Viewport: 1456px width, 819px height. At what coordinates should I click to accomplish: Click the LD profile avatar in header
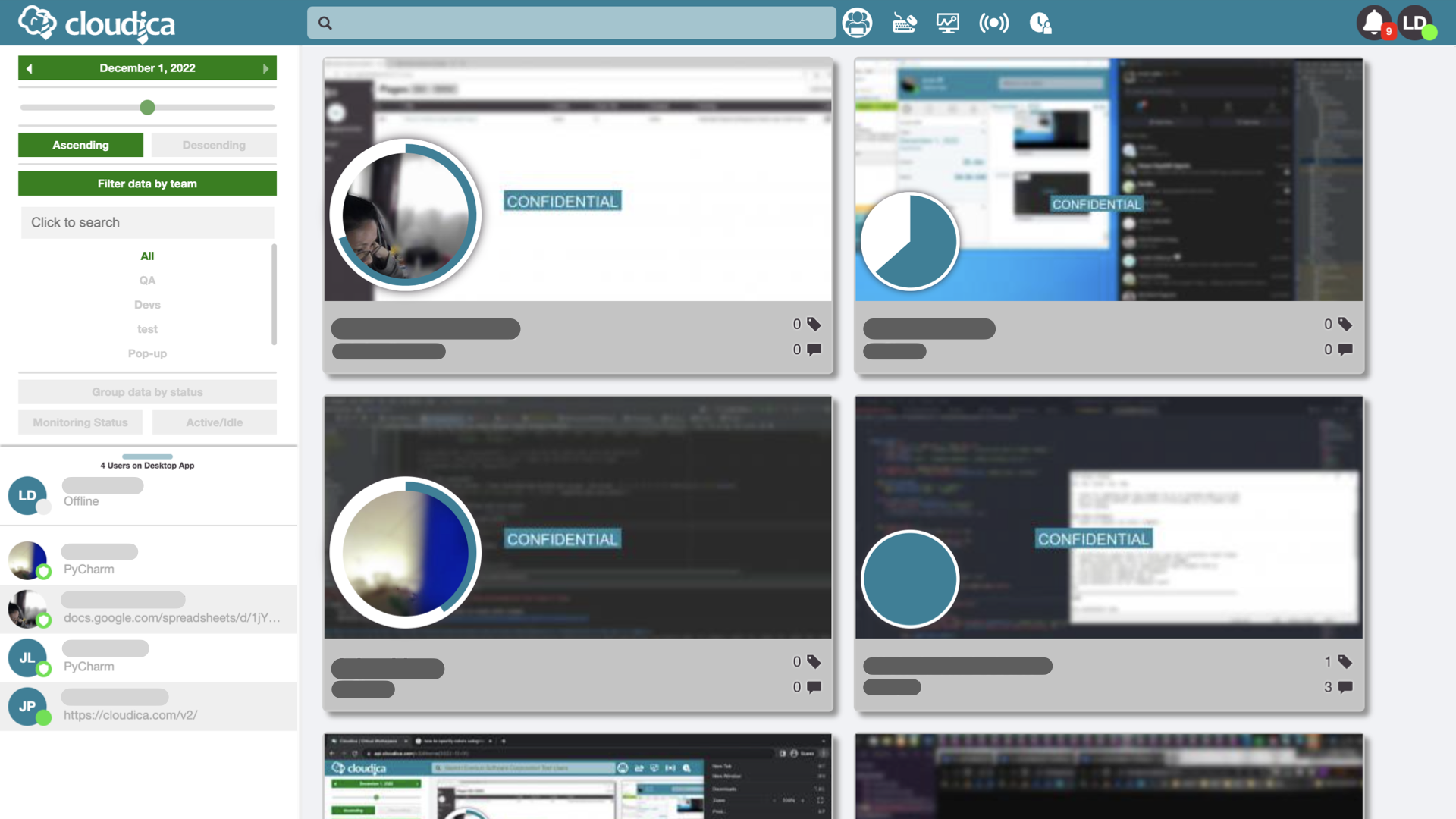click(1415, 23)
